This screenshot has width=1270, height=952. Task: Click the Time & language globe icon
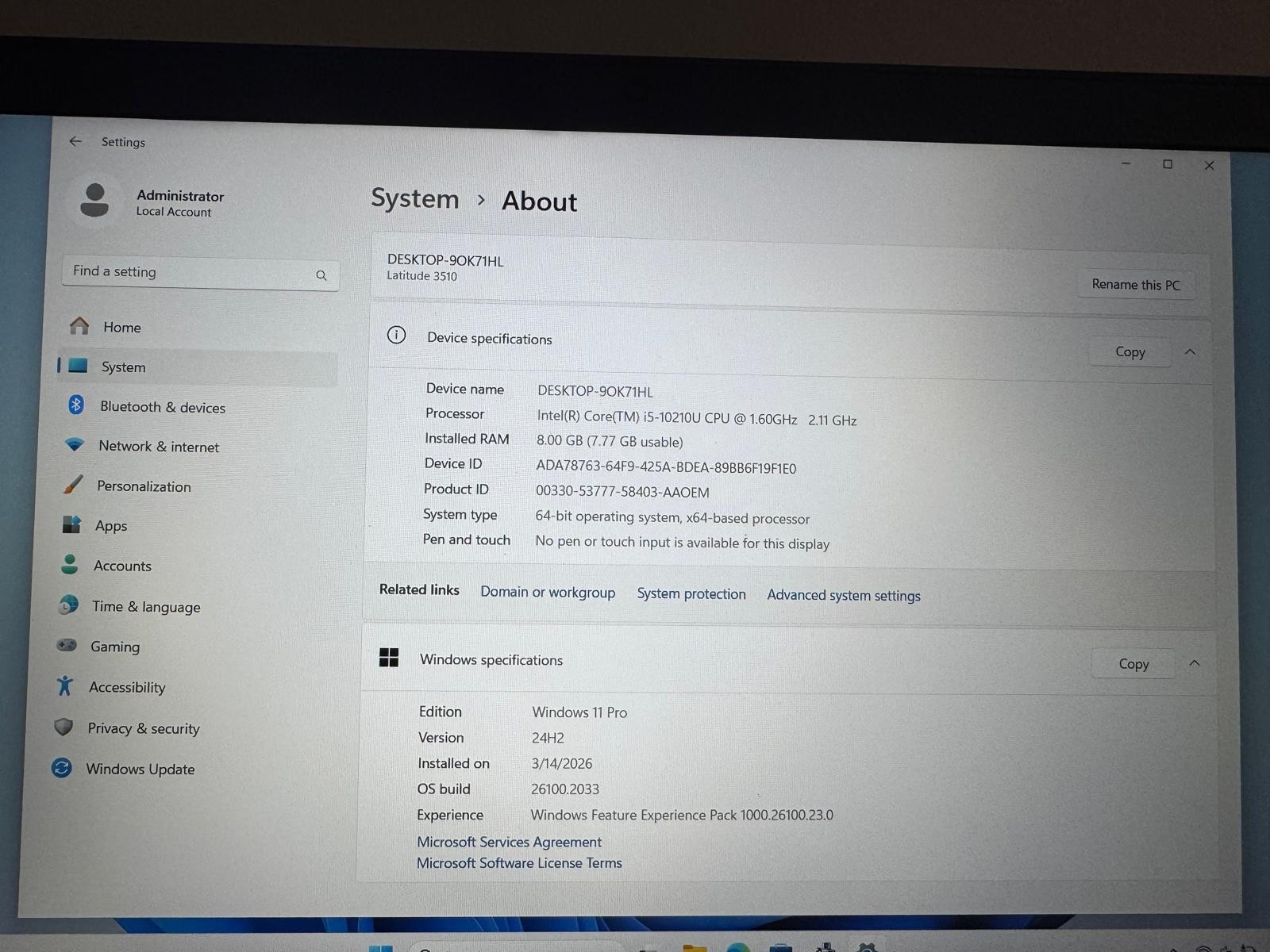click(68, 605)
